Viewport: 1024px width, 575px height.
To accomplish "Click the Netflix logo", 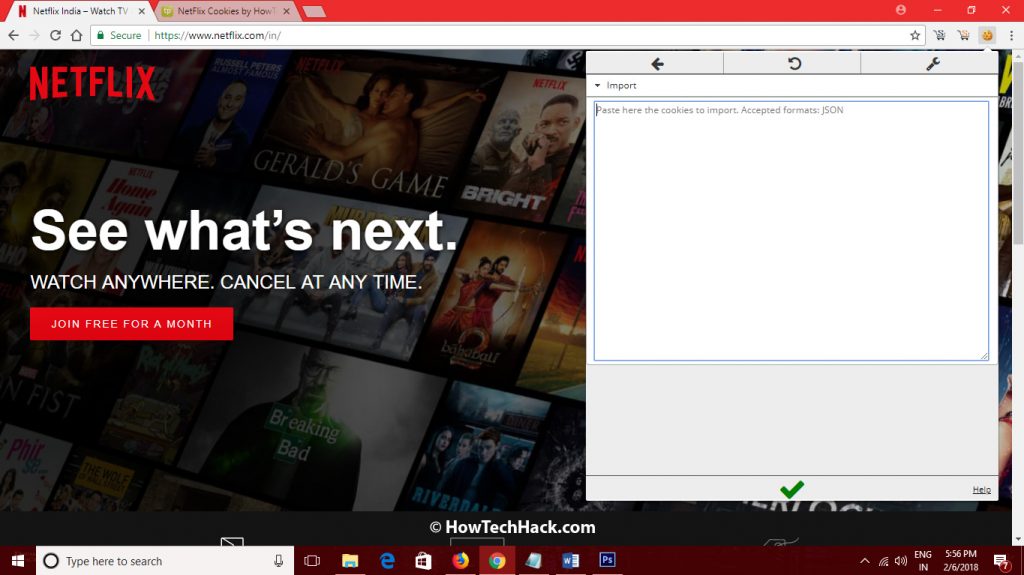I will pyautogui.click(x=92, y=83).
